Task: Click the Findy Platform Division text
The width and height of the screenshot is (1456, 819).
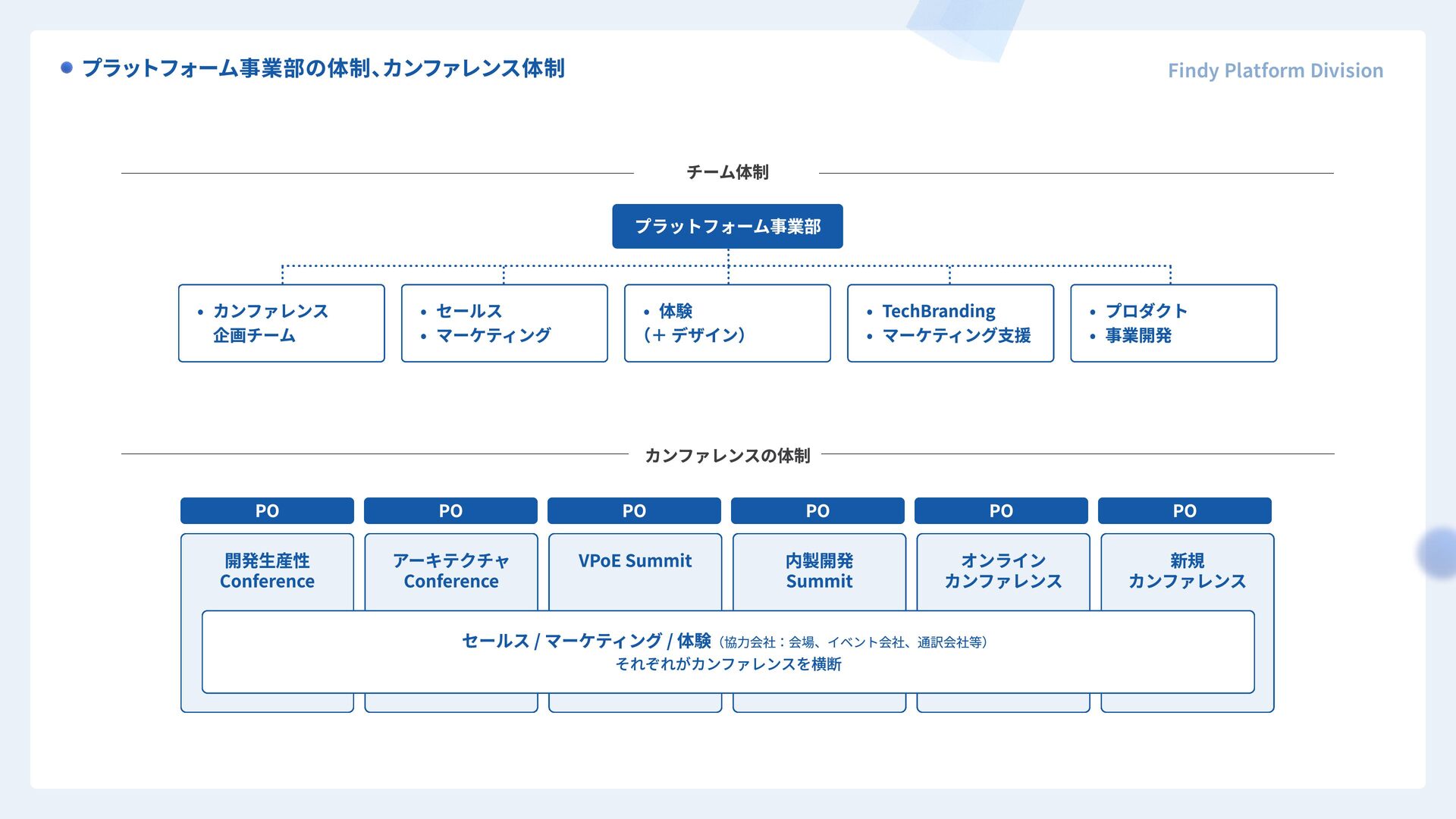Action: (1275, 71)
